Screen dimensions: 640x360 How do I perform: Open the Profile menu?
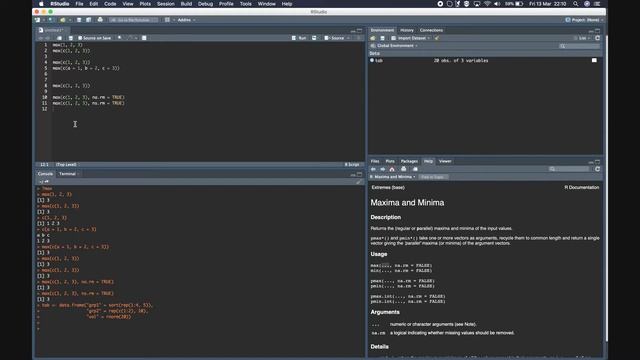pos(226,4)
